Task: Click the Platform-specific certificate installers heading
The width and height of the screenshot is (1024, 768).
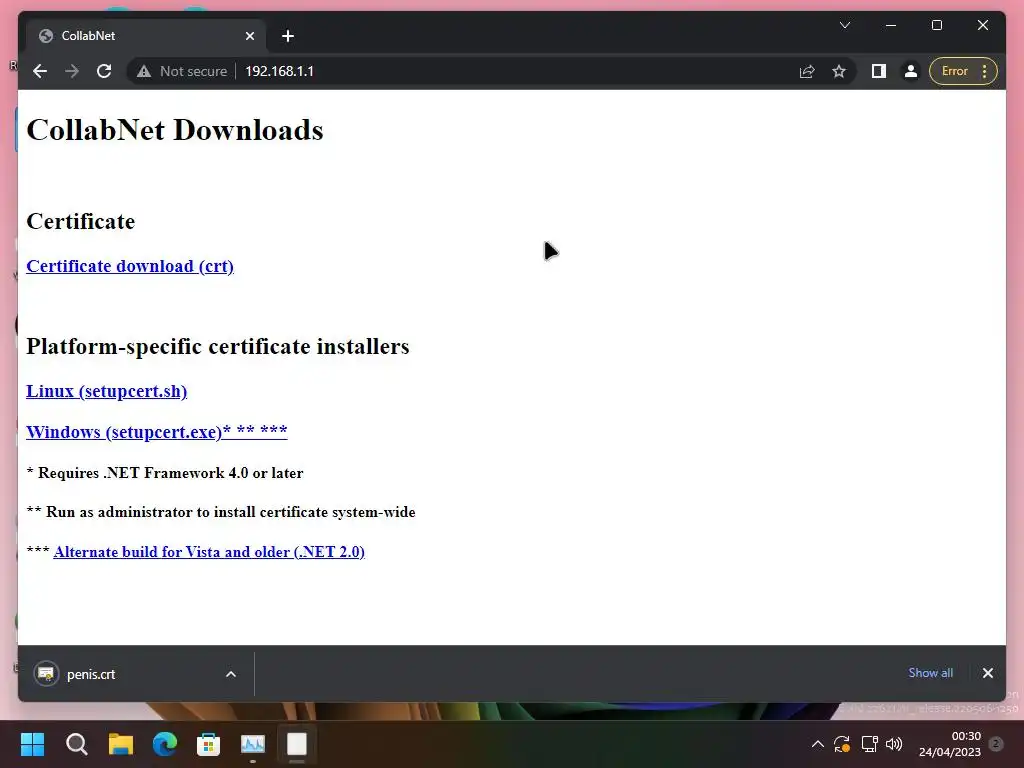Action: click(x=217, y=346)
